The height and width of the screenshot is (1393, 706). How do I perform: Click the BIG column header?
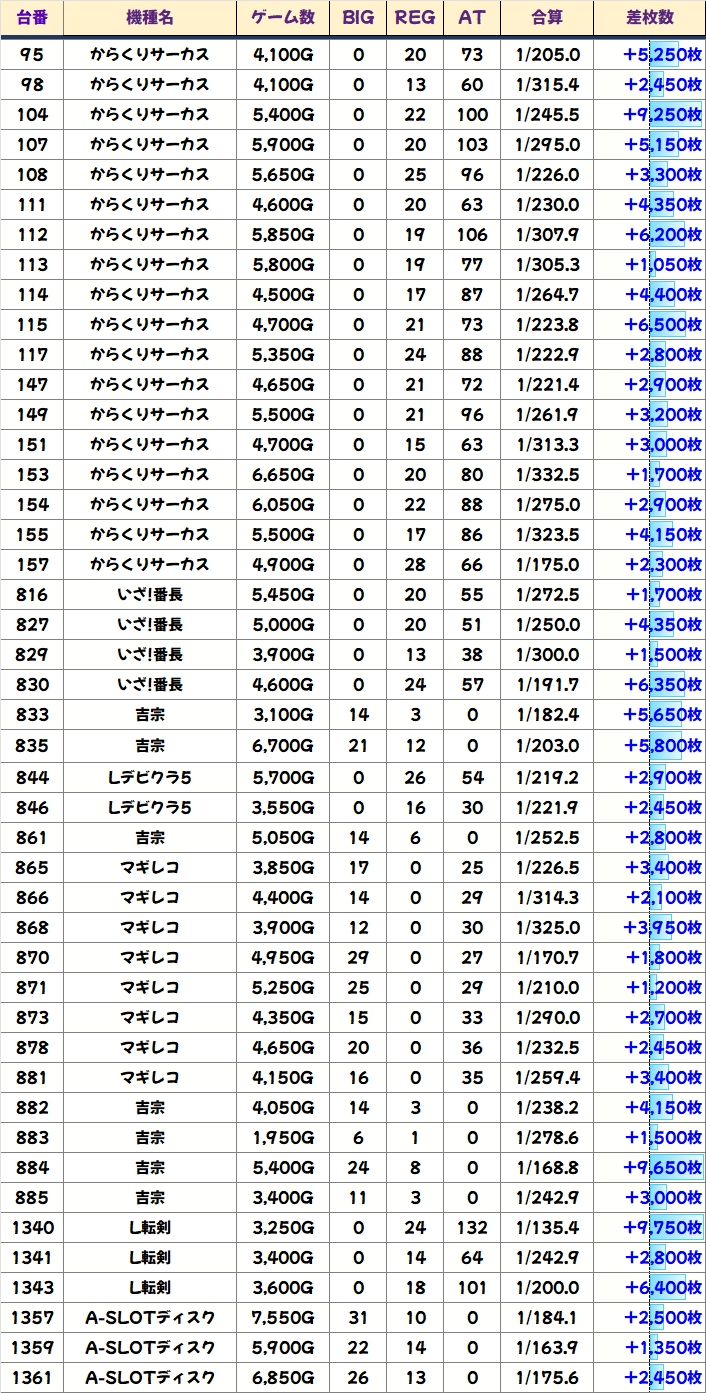[x=359, y=18]
